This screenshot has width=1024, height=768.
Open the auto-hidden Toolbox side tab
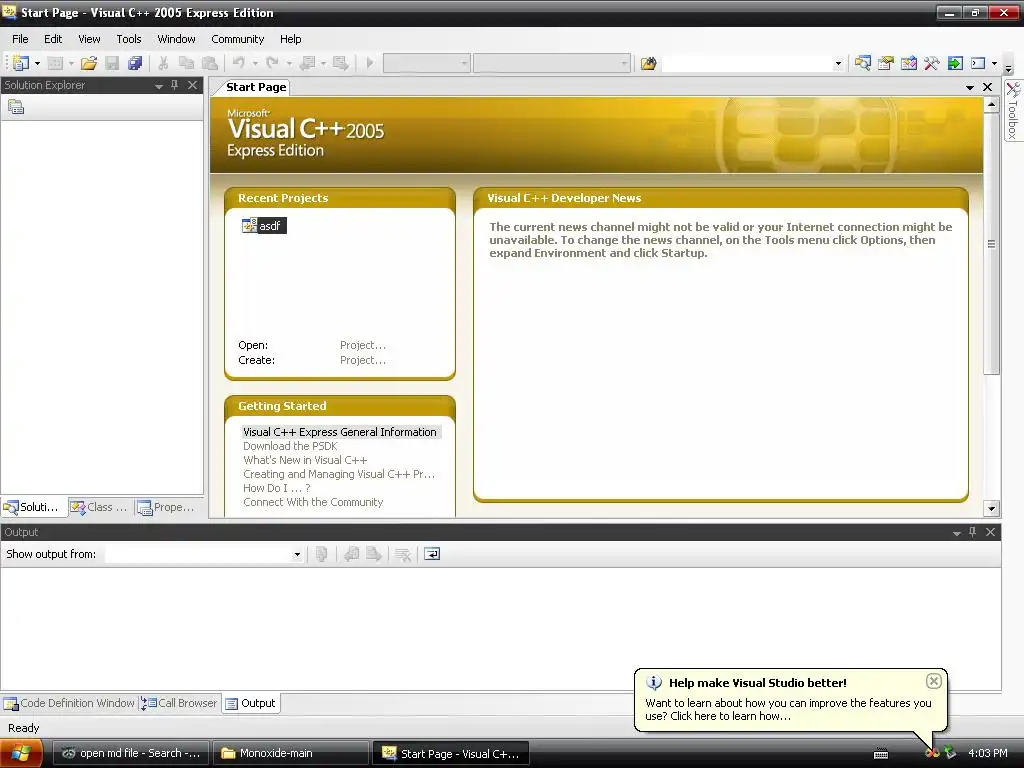tap(1013, 110)
